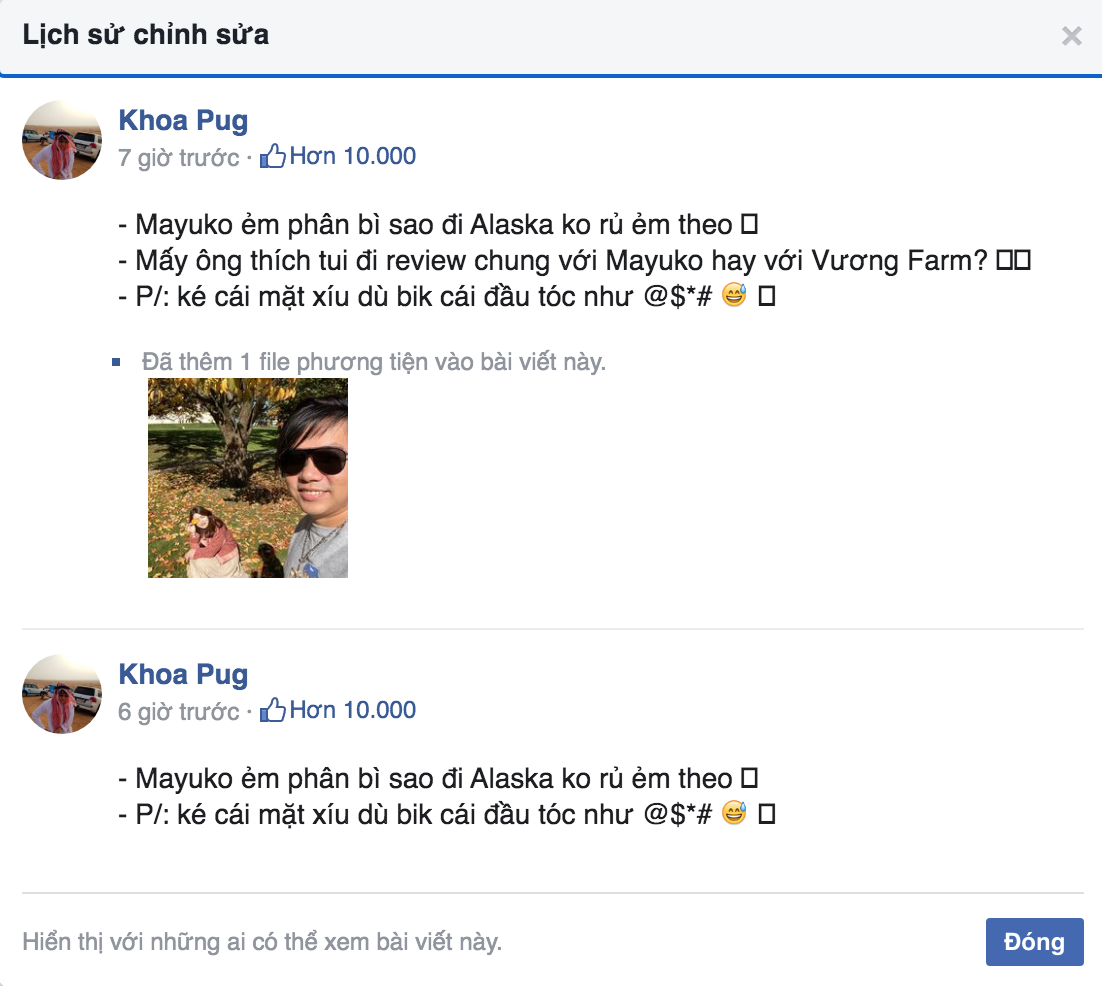Click the thumbs-up icon beside 6 giờ trước
The width and height of the screenshot is (1102, 986).
[272, 711]
